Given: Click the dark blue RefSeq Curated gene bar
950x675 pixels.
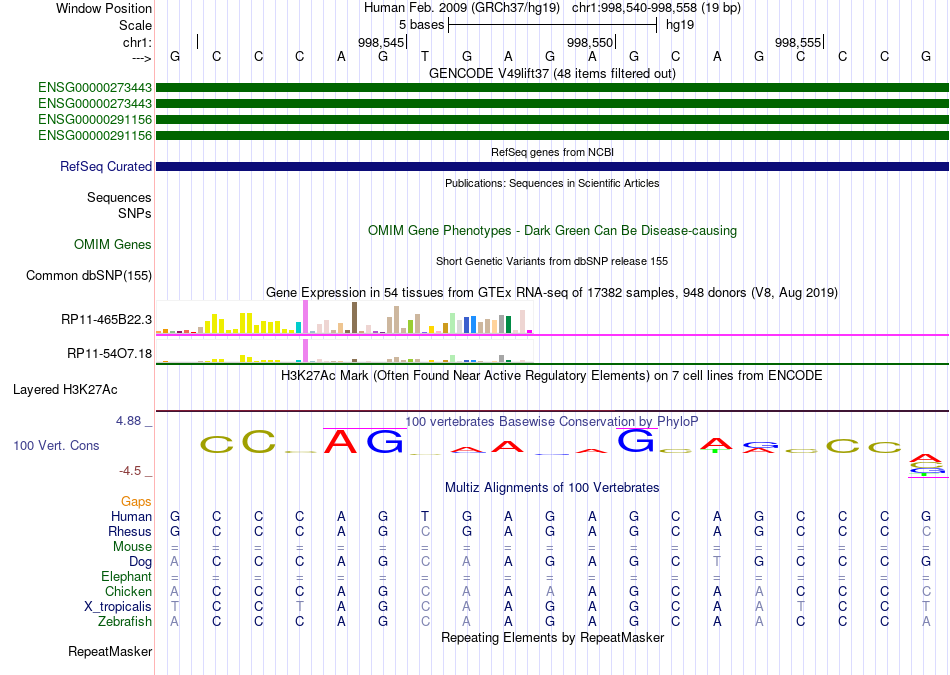Looking at the screenshot, I should (552, 166).
